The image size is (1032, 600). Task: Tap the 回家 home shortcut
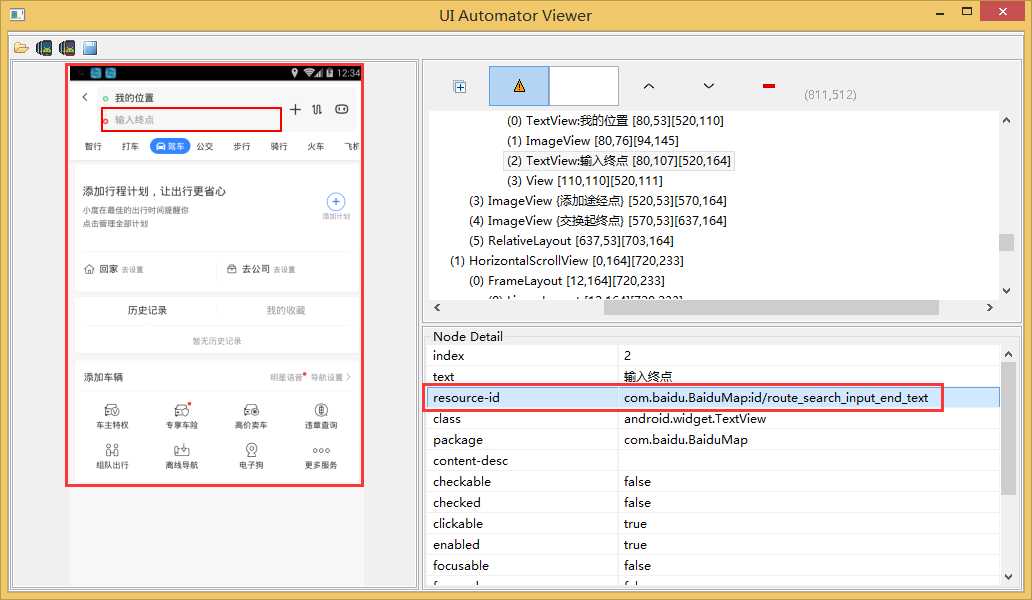click(114, 269)
